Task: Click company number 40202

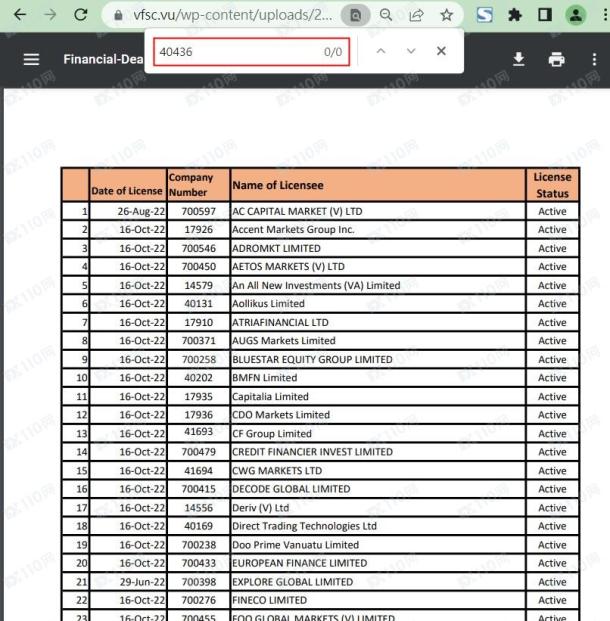Action: click(198, 378)
